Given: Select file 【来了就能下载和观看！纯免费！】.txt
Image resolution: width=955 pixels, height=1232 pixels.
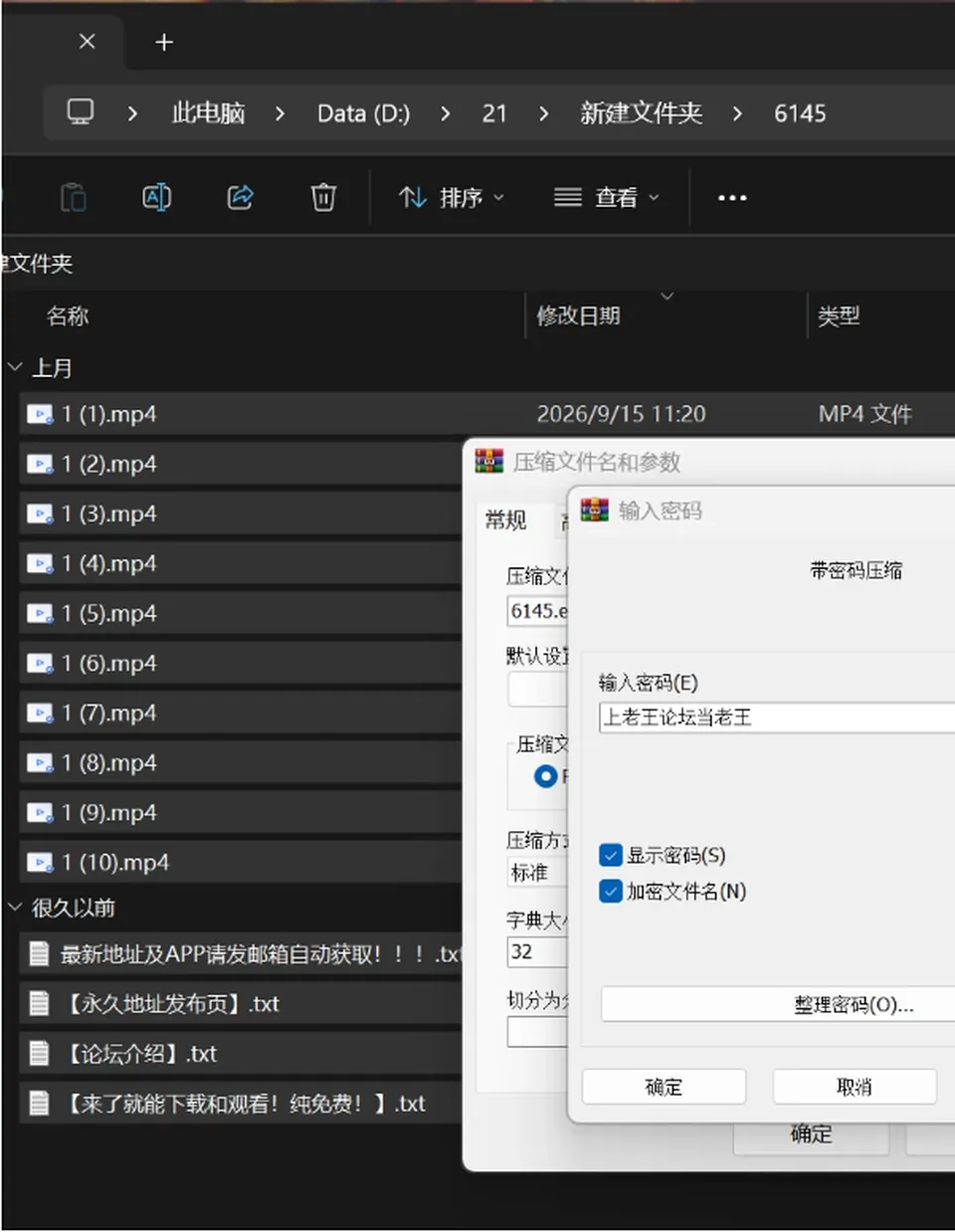Looking at the screenshot, I should click(x=240, y=1103).
